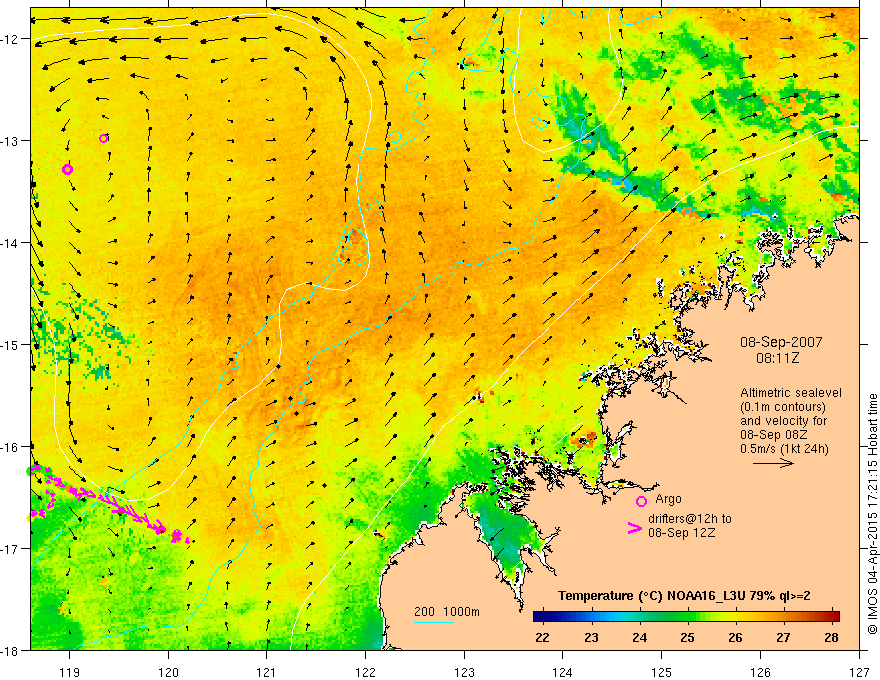Image resolution: width=880 pixels, height=680 pixels.
Task: Click the -17 latitude axis label
Action: click(11, 549)
